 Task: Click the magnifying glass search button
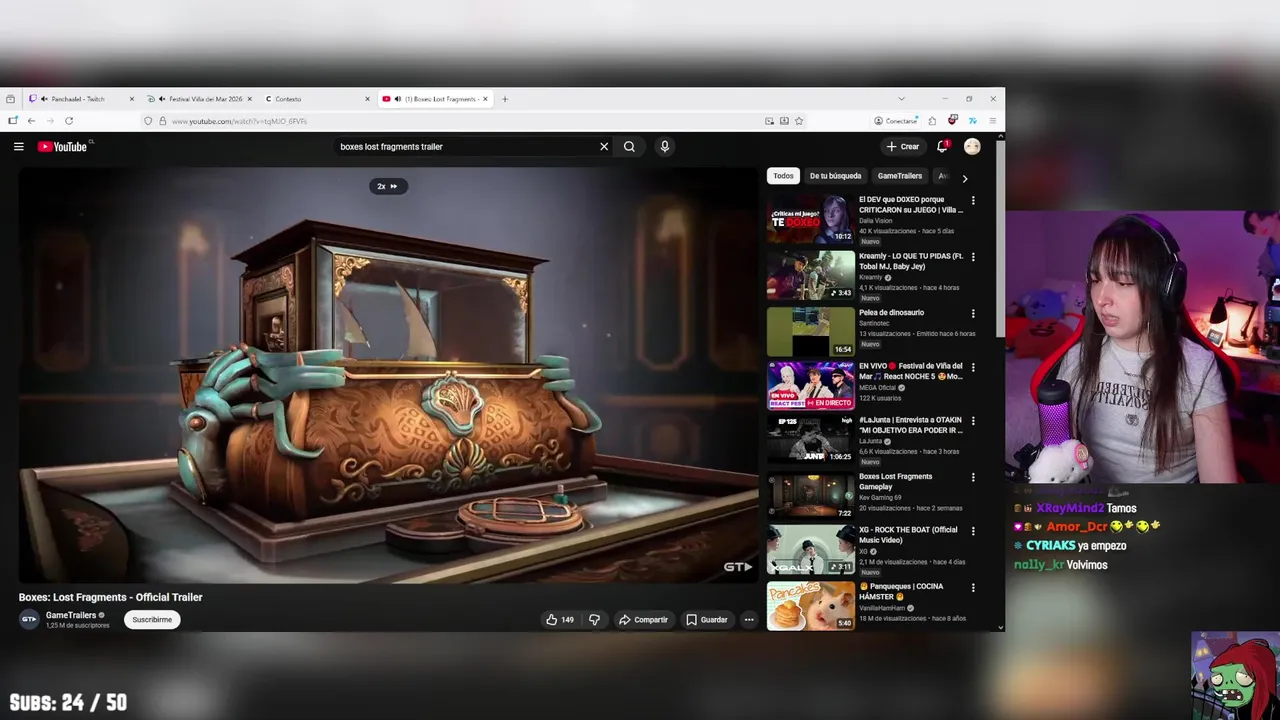coord(629,146)
